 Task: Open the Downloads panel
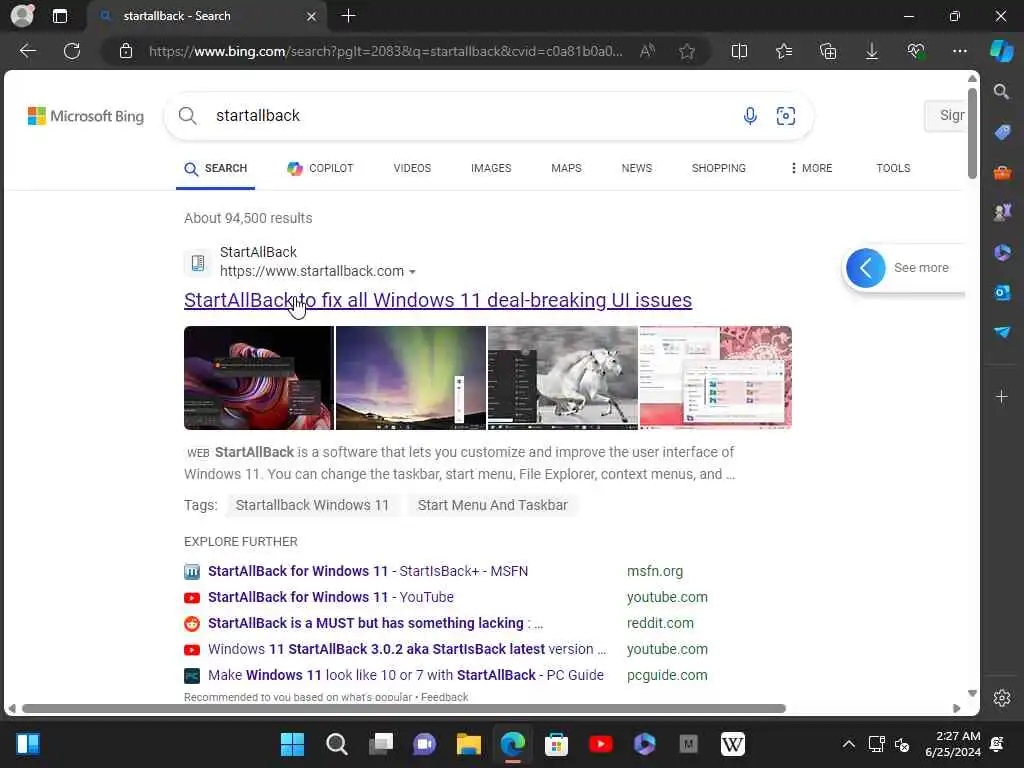[x=872, y=51]
